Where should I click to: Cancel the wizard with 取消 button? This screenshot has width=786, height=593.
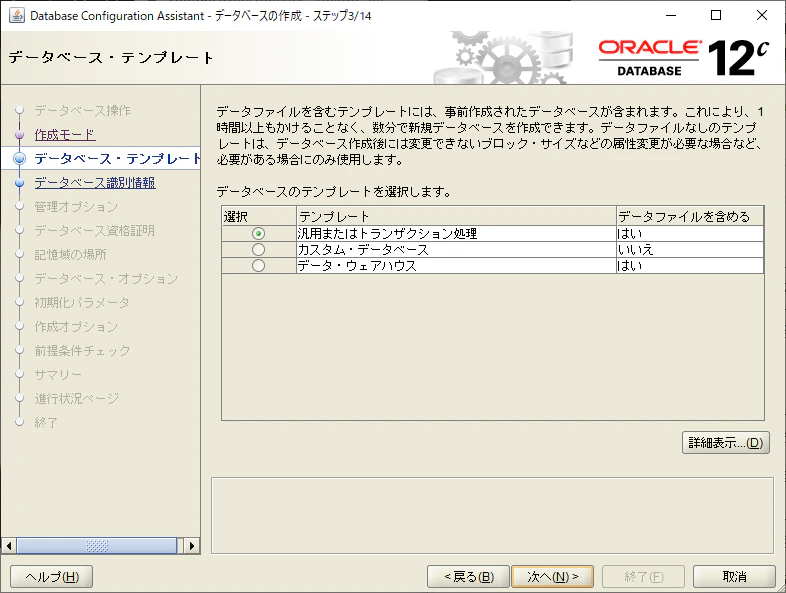[734, 576]
